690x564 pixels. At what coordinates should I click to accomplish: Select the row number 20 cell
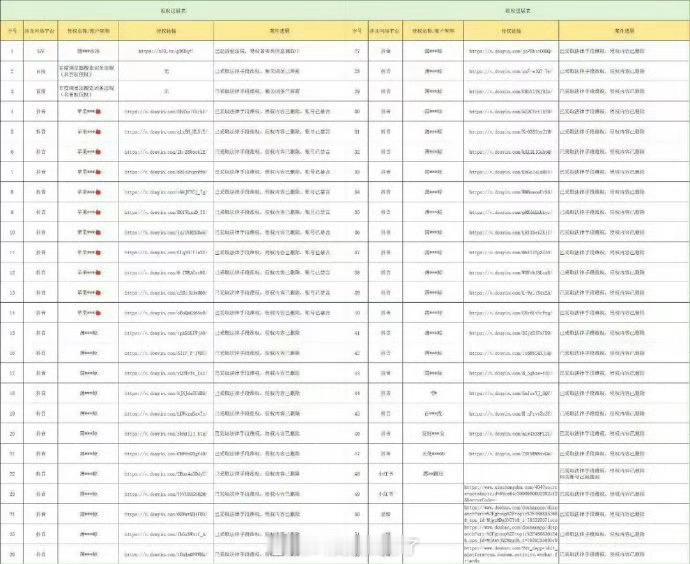(12, 434)
